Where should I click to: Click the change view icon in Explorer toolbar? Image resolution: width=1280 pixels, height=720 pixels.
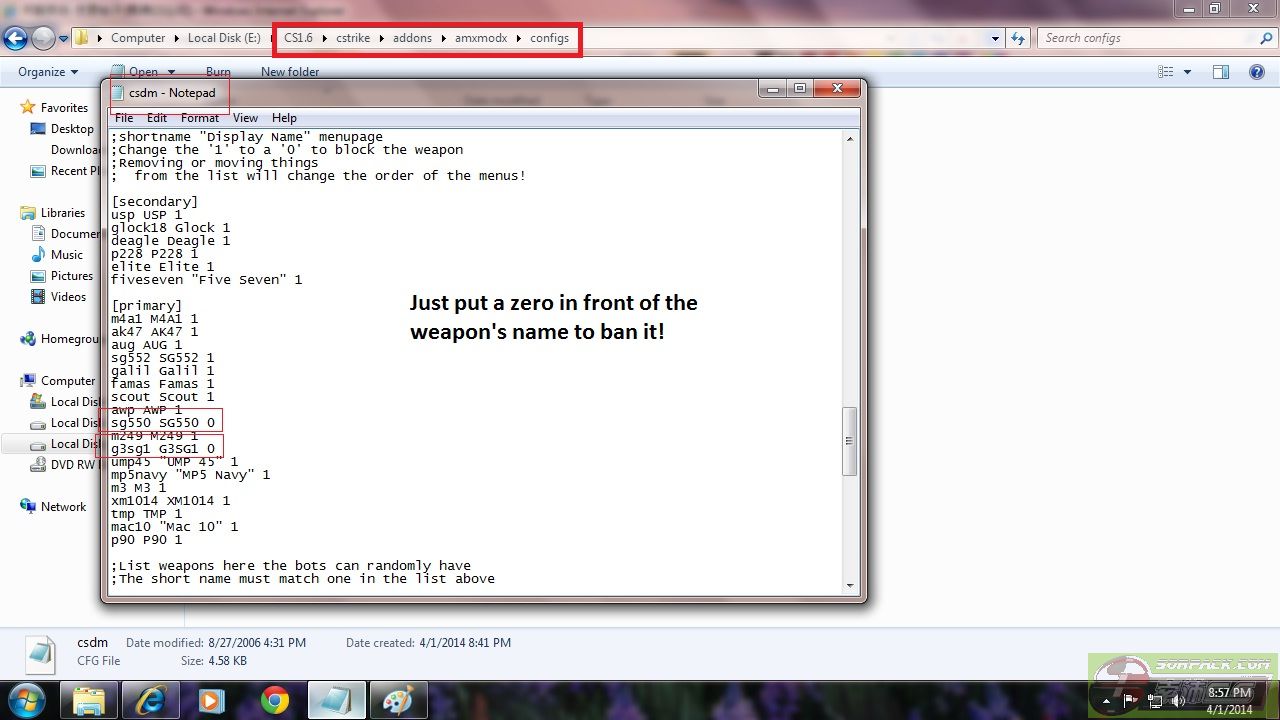[1166, 72]
